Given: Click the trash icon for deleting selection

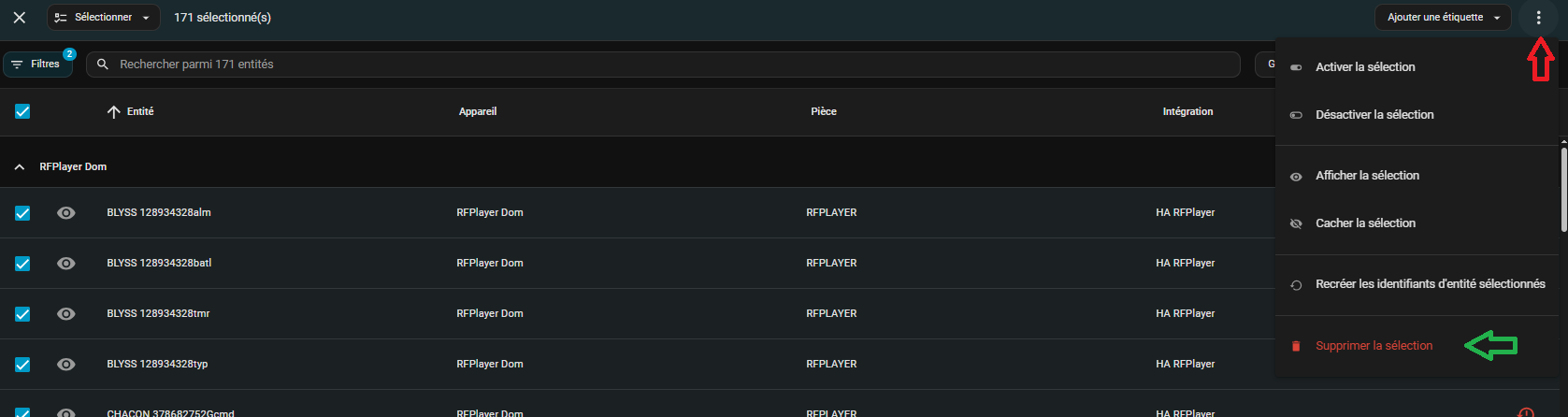Looking at the screenshot, I should [1296, 347].
